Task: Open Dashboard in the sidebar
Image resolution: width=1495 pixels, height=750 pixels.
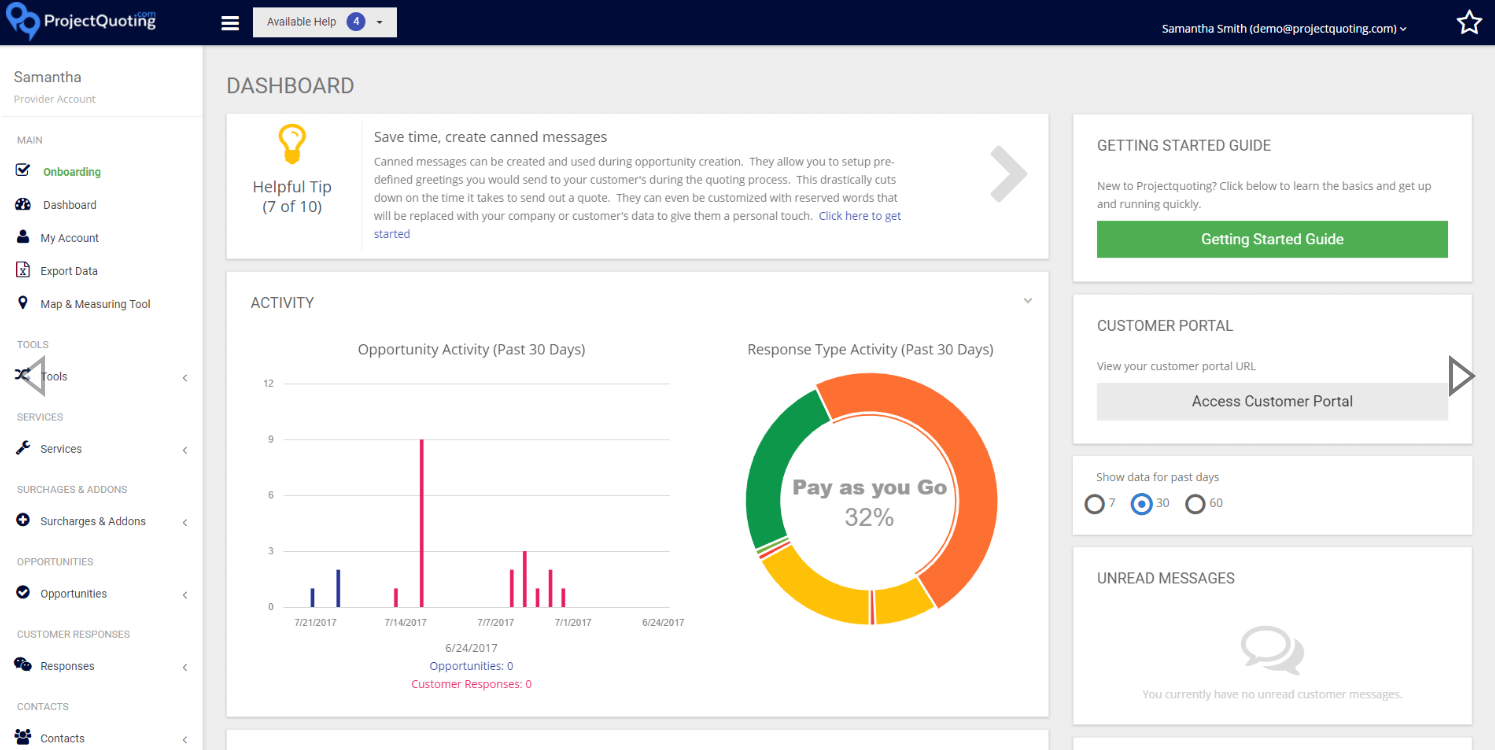Action: click(x=69, y=205)
